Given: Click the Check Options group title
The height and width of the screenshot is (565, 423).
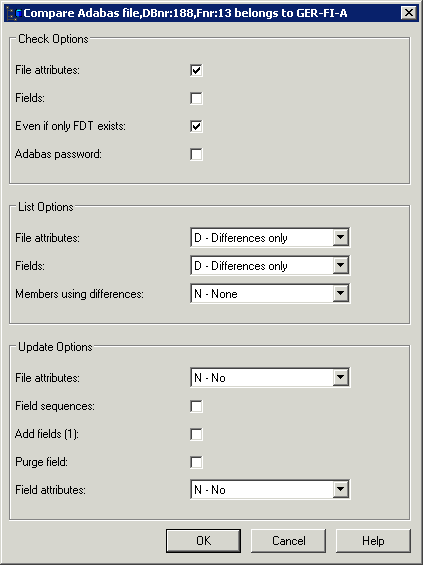Looking at the screenshot, I should coord(53,39).
